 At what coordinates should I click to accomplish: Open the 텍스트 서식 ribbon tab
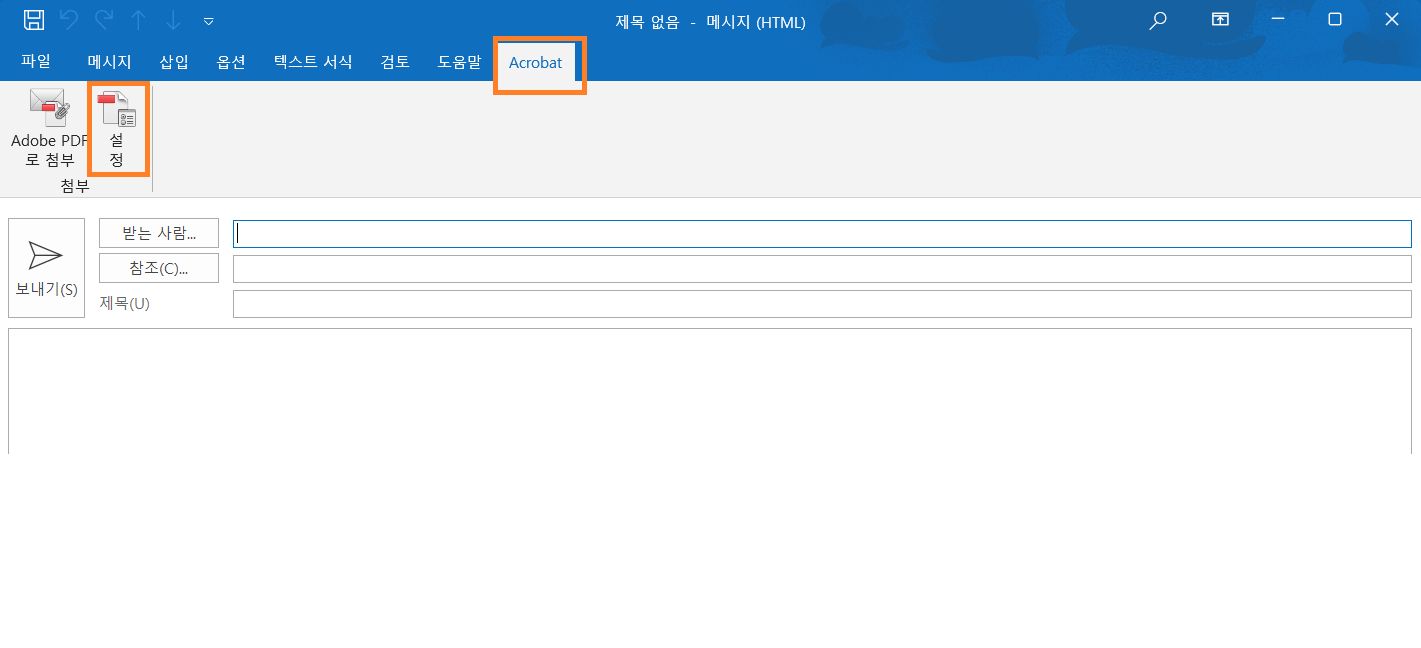pos(311,62)
